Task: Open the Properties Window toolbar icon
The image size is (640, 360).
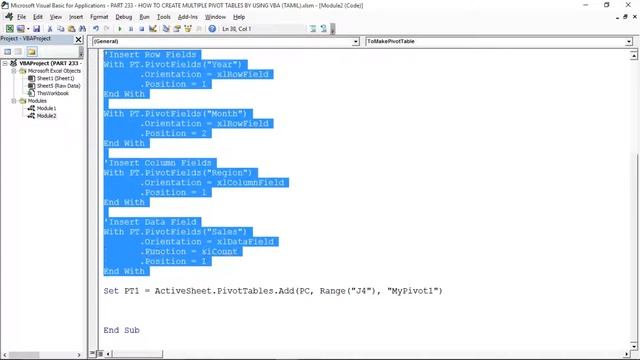Action: [177, 29]
